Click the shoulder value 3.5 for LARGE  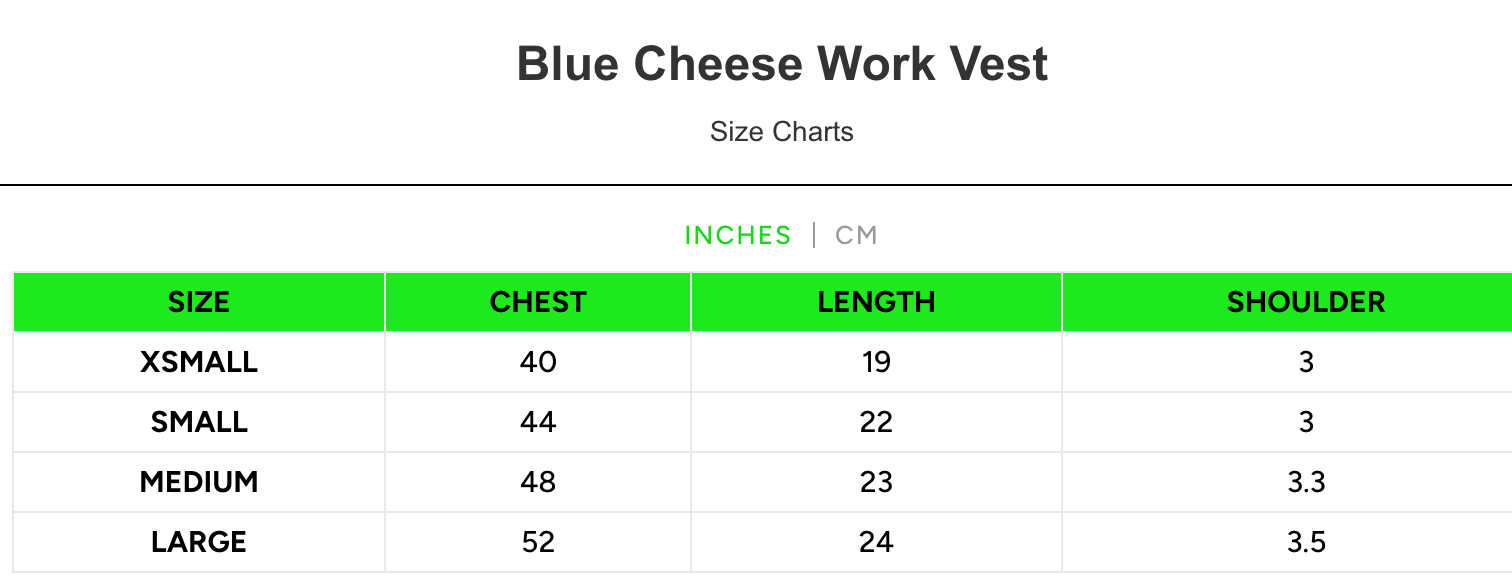1306,542
